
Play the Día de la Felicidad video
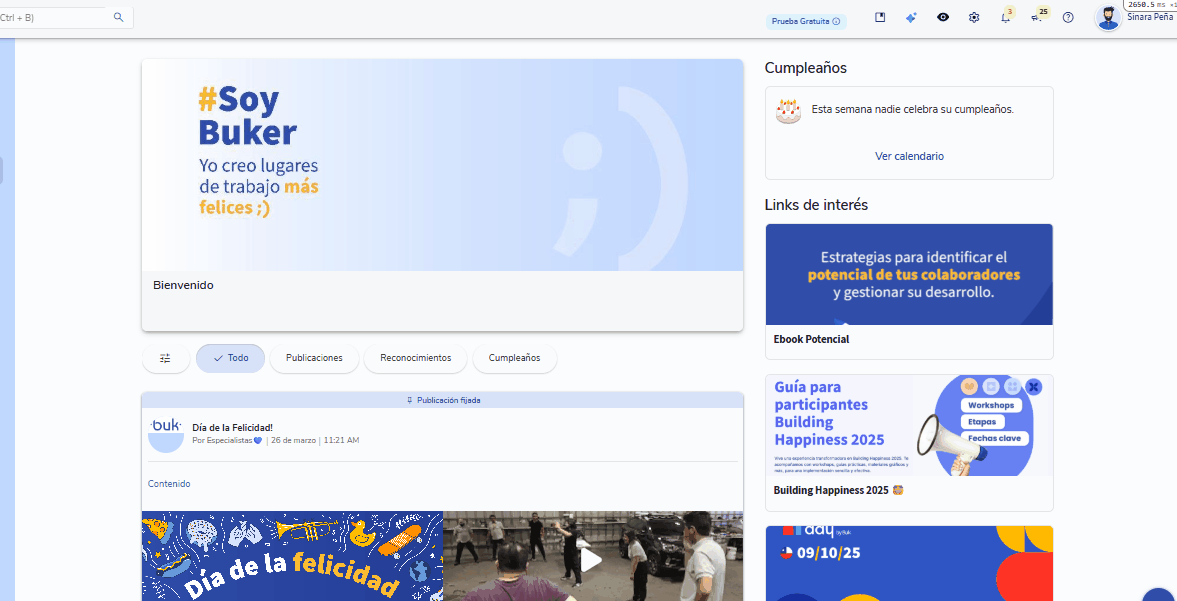tap(592, 559)
